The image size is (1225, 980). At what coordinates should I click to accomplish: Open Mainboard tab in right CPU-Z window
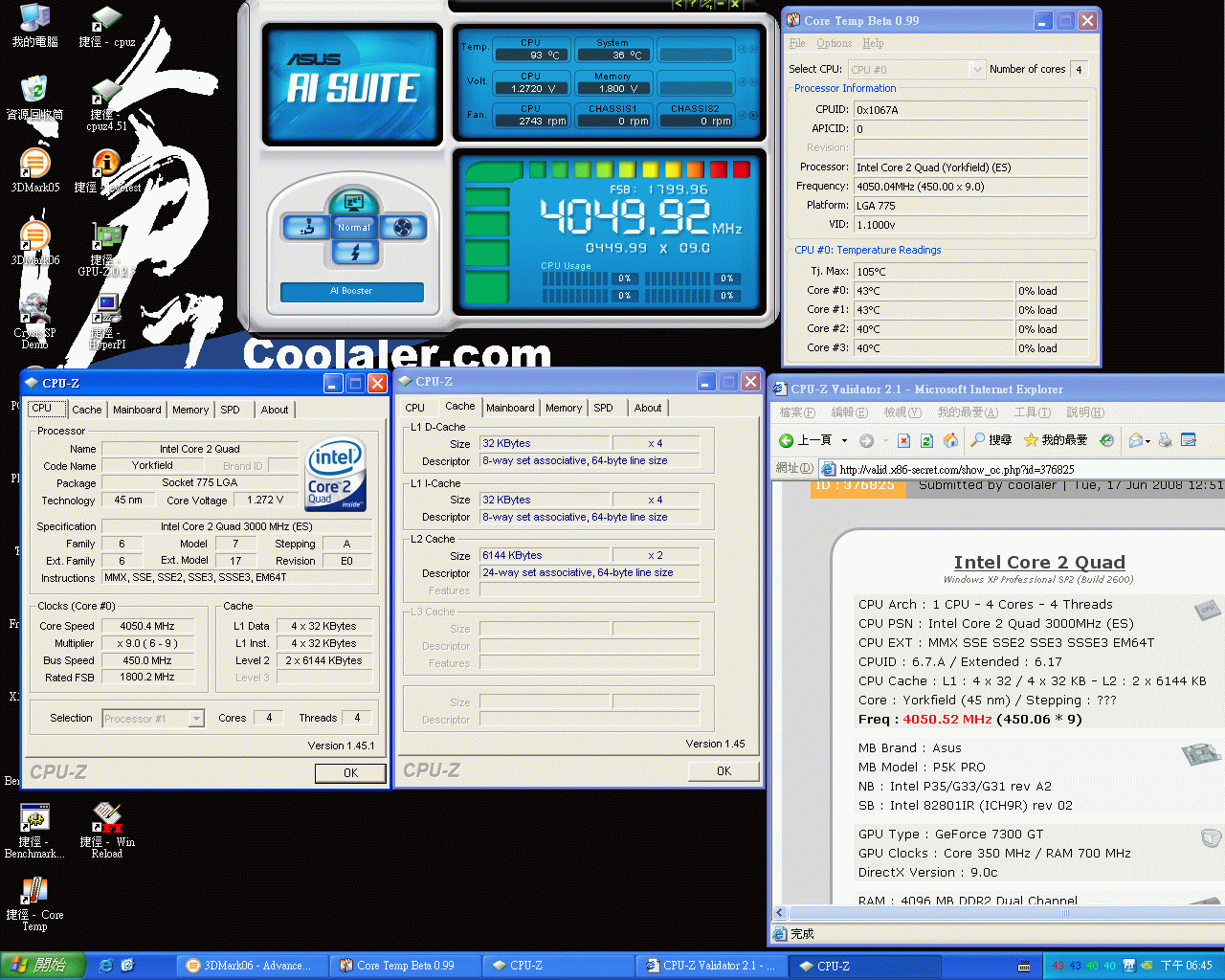[510, 408]
